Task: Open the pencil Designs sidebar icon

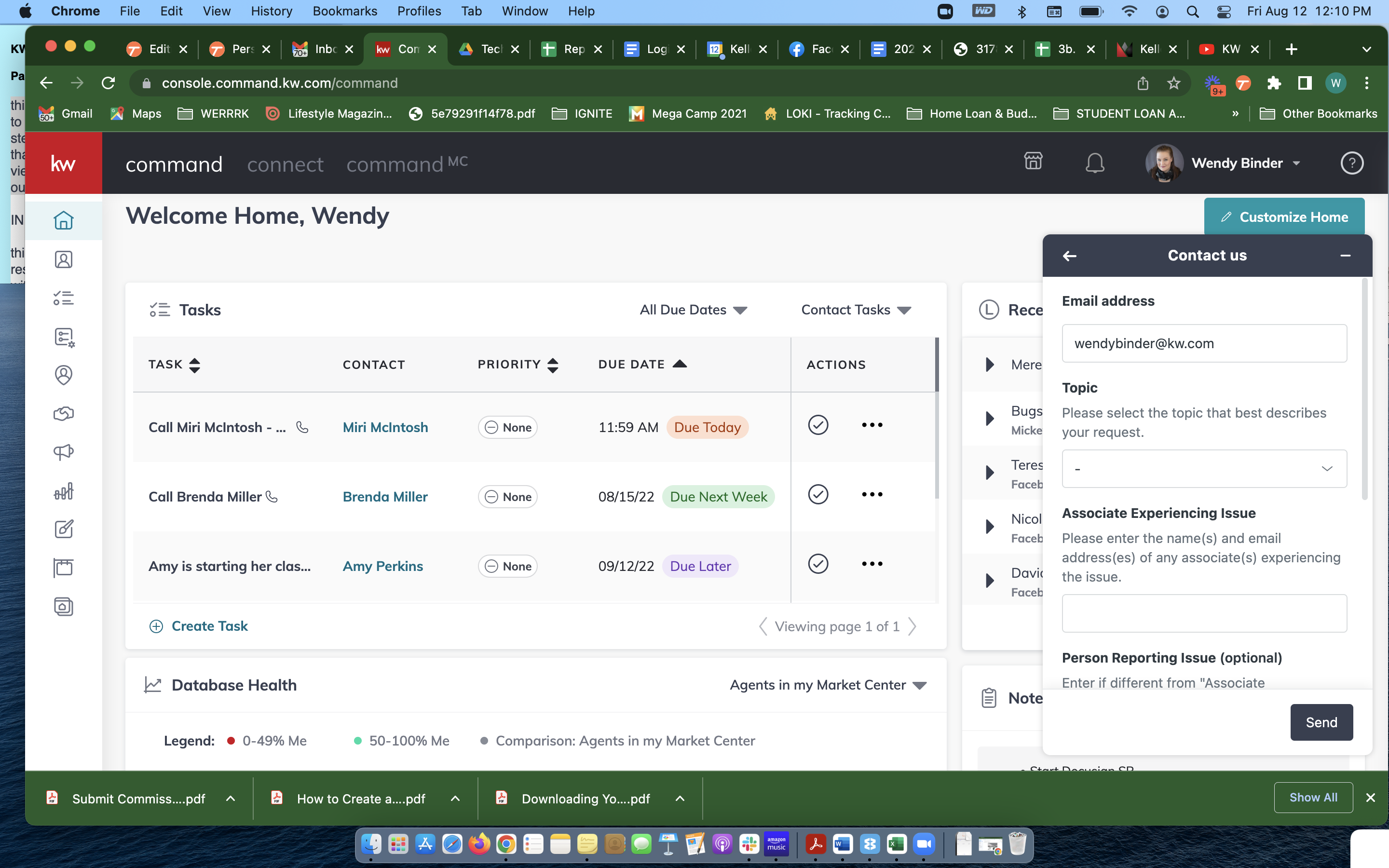Action: [63, 529]
